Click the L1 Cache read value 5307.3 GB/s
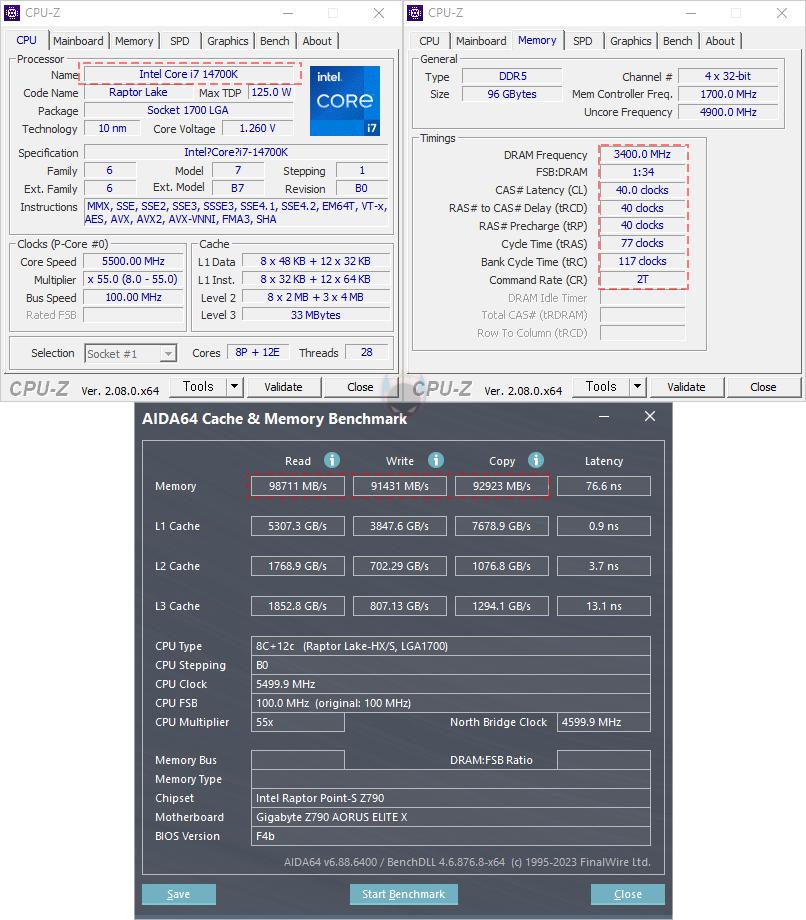The image size is (806, 920). pos(297,526)
